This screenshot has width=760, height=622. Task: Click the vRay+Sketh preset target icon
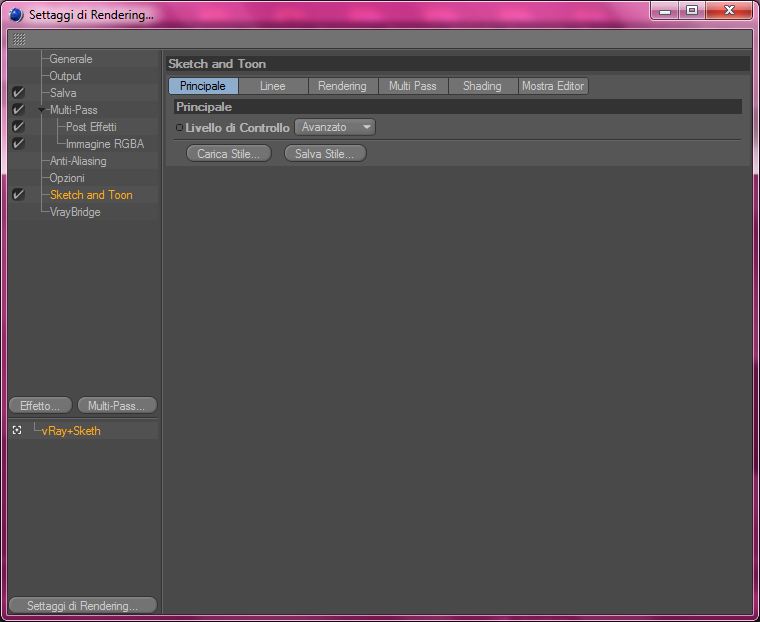[x=17, y=431]
